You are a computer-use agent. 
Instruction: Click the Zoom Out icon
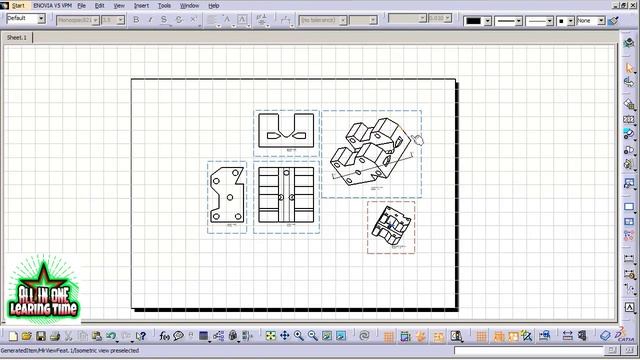click(x=313, y=336)
